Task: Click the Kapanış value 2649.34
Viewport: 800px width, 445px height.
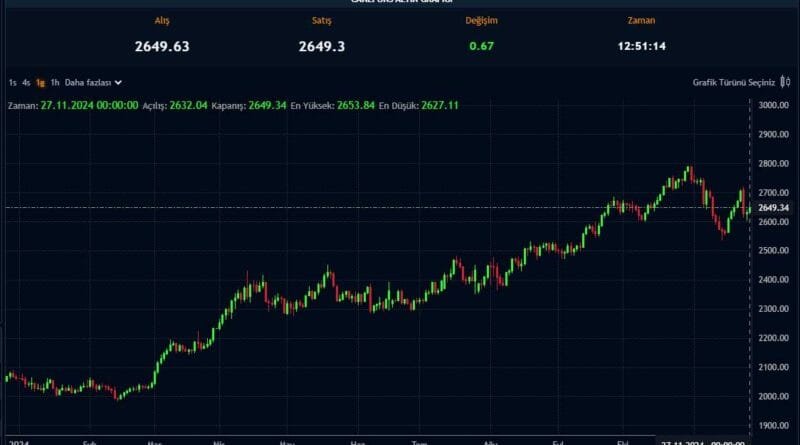Action: coord(267,106)
